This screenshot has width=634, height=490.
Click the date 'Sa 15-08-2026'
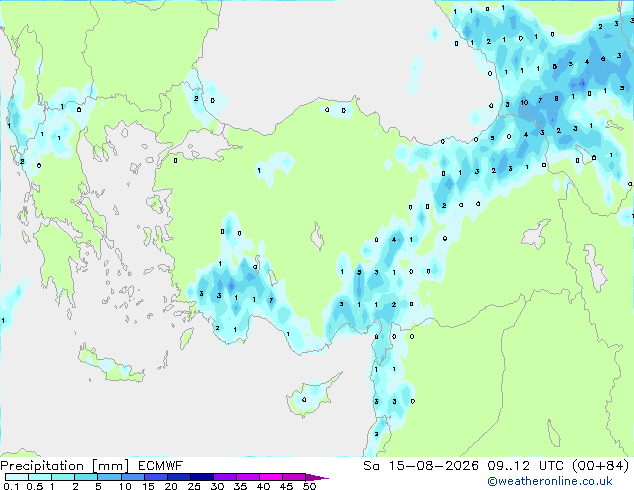421,466
